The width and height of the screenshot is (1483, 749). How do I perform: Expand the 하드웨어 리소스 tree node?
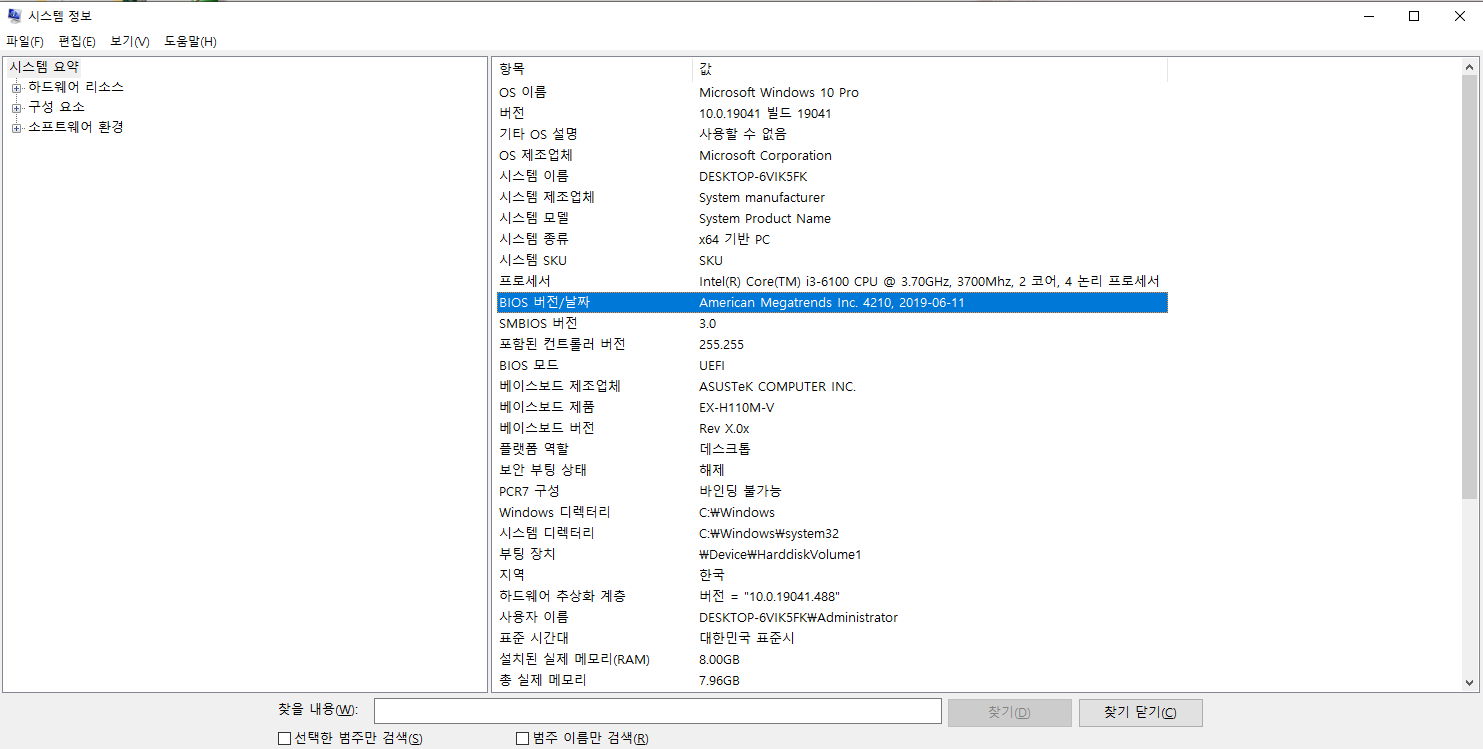pyautogui.click(x=15, y=87)
